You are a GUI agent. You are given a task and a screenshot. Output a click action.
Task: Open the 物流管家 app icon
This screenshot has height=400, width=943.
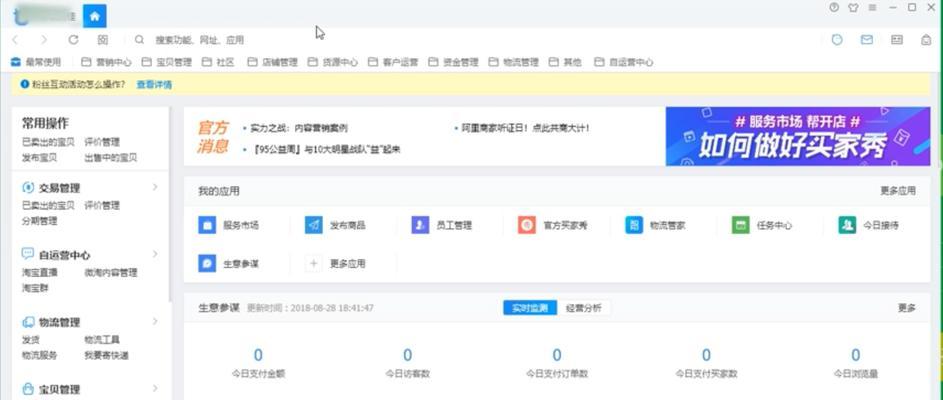pyautogui.click(x=634, y=226)
